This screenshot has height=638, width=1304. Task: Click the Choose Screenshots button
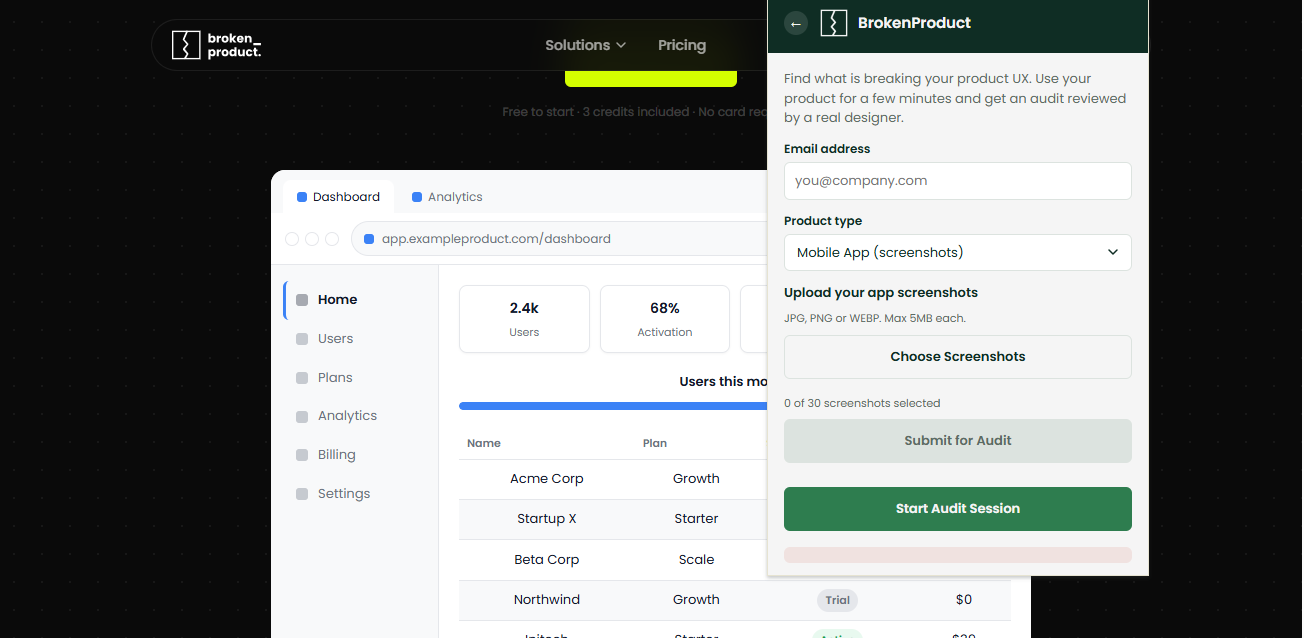tap(958, 357)
